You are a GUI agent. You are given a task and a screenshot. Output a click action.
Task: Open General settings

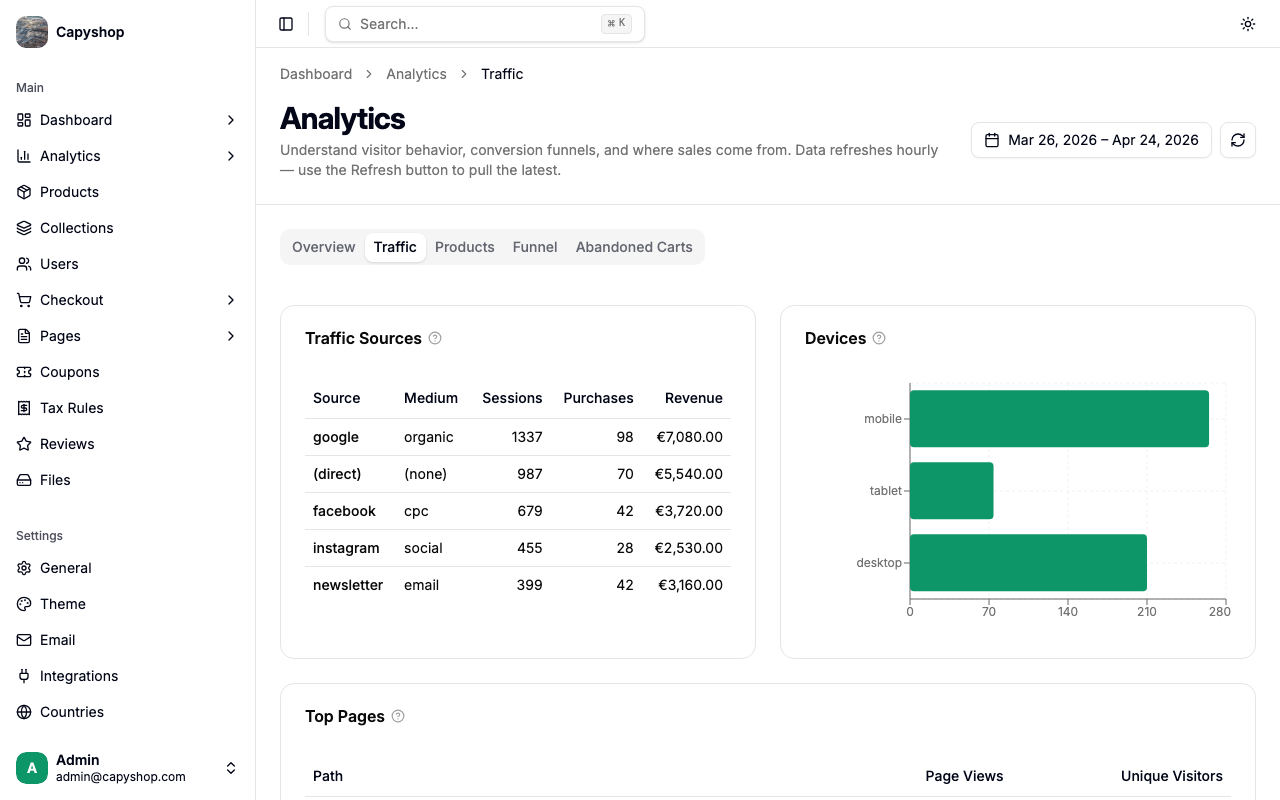click(x=128, y=568)
